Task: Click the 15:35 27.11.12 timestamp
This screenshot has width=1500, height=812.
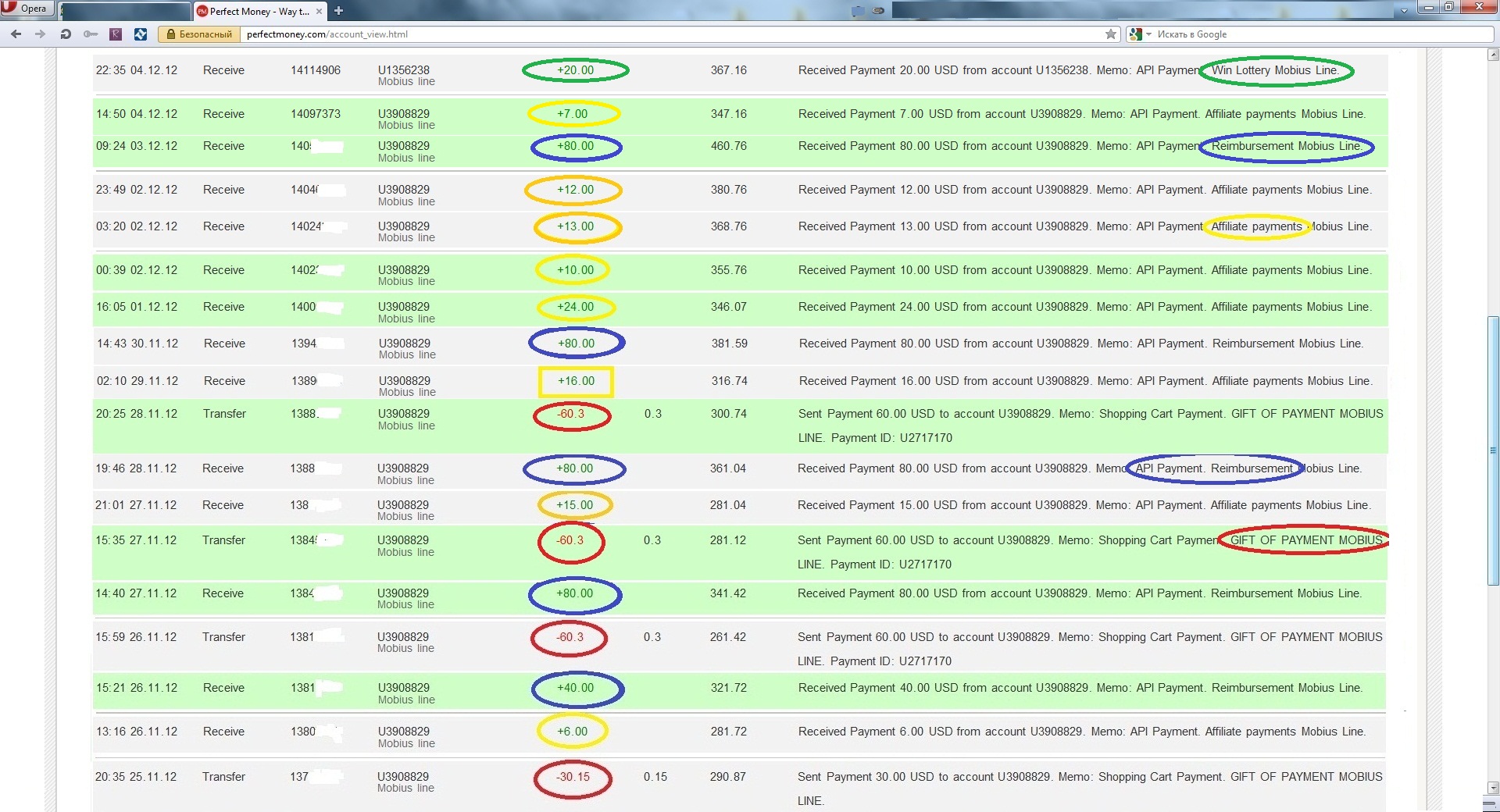Action: click(x=136, y=540)
